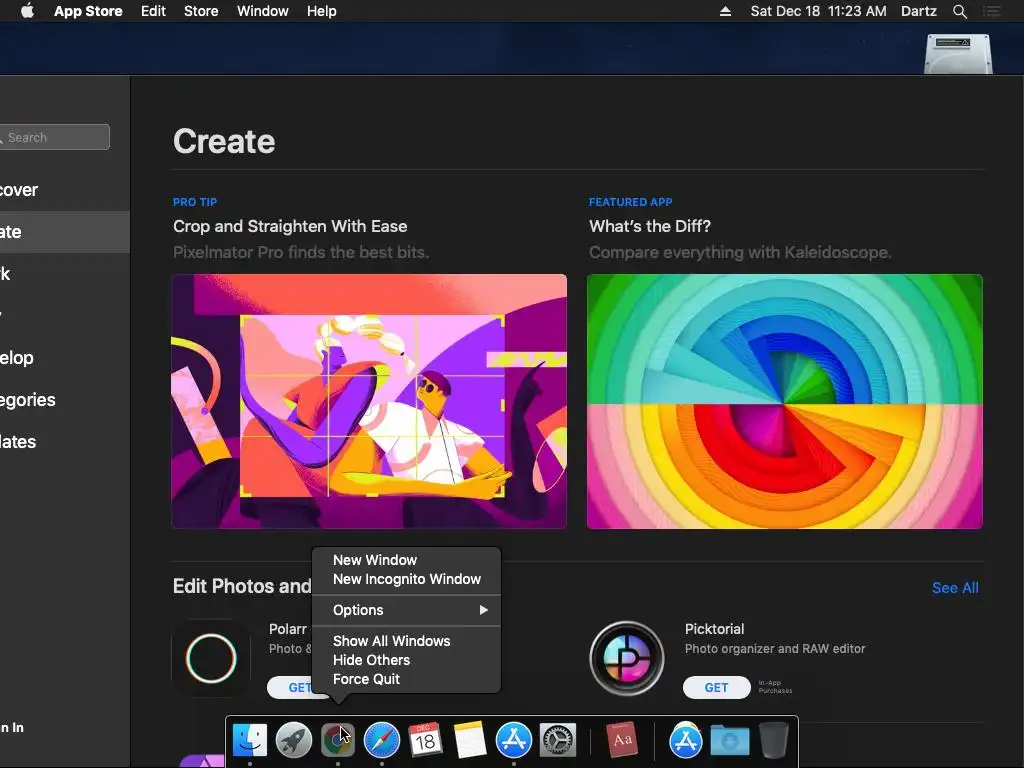
Task: Select the Updates sidebar item
Action: point(65,441)
